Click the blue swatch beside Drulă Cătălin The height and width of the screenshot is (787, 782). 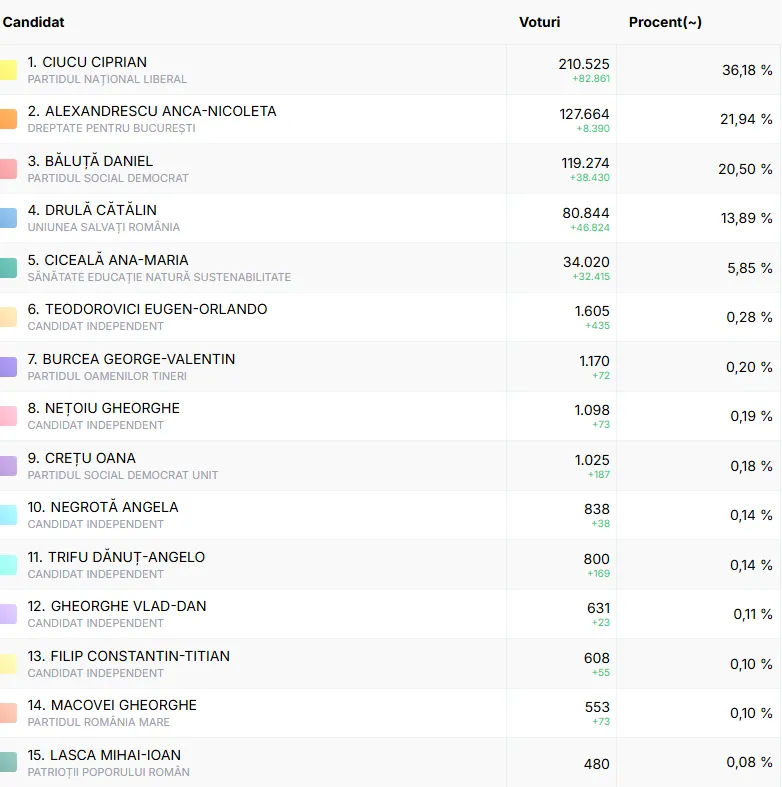8,218
